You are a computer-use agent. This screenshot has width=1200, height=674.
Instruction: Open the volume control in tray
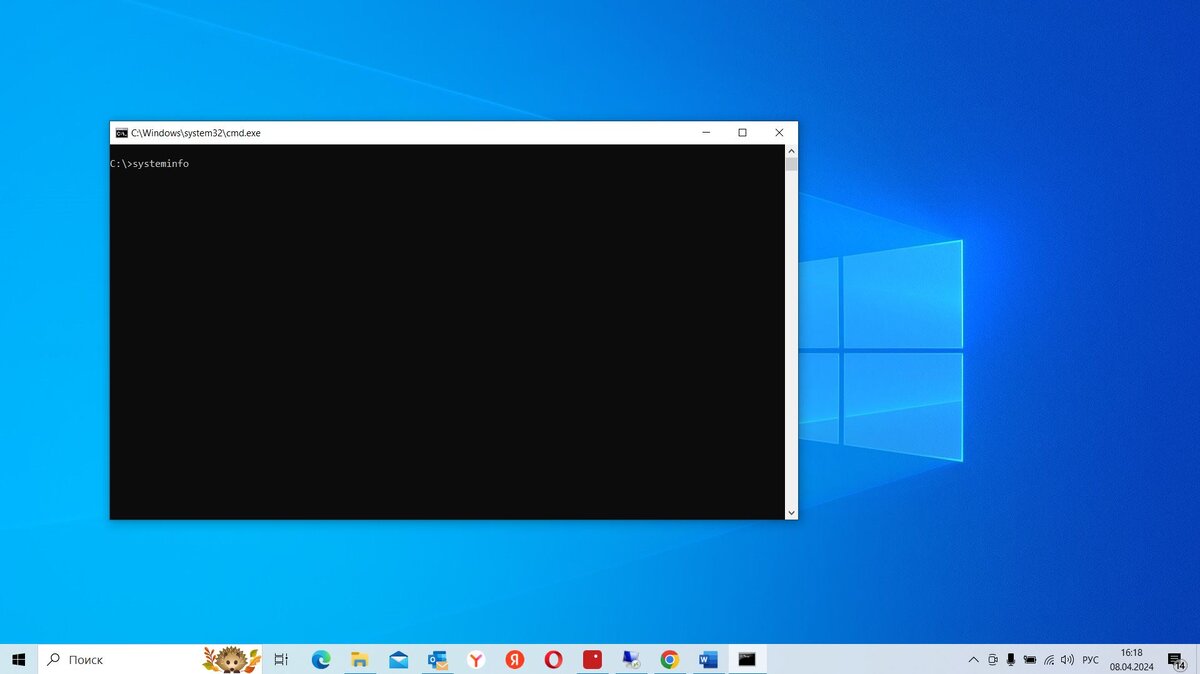coord(1067,660)
